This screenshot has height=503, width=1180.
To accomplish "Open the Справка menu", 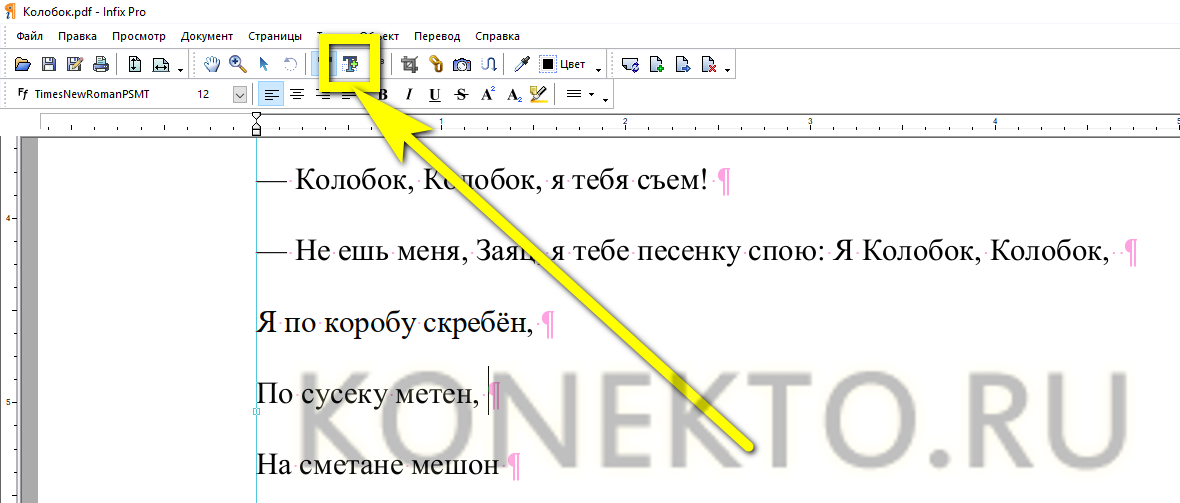I will click(x=497, y=36).
